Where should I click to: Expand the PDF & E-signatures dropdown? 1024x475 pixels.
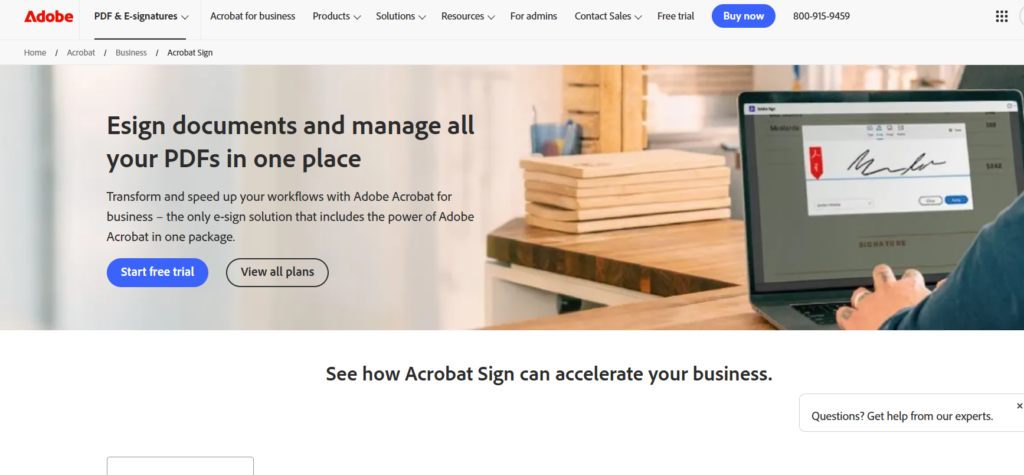pyautogui.click(x=141, y=16)
